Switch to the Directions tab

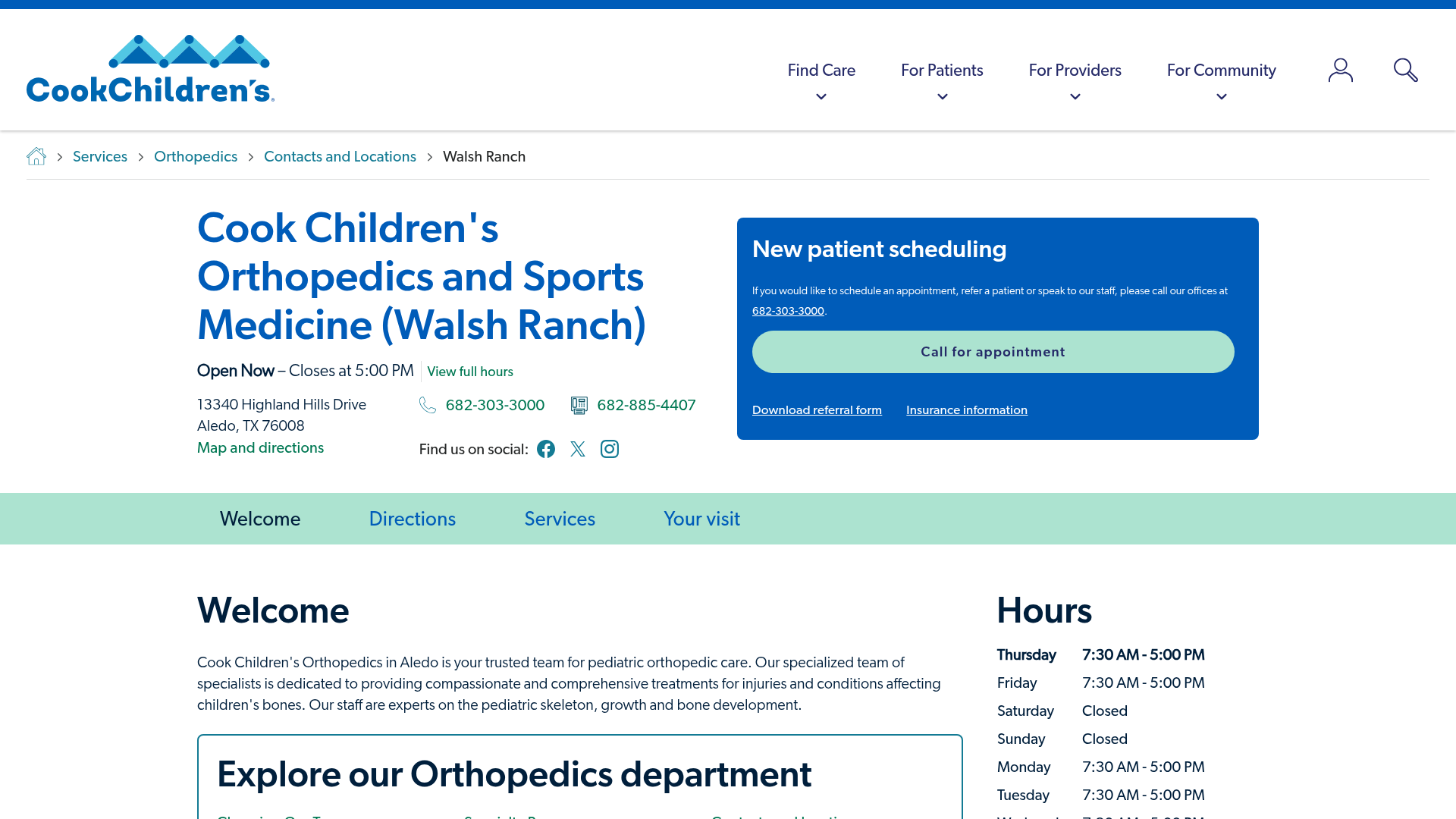coord(412,519)
